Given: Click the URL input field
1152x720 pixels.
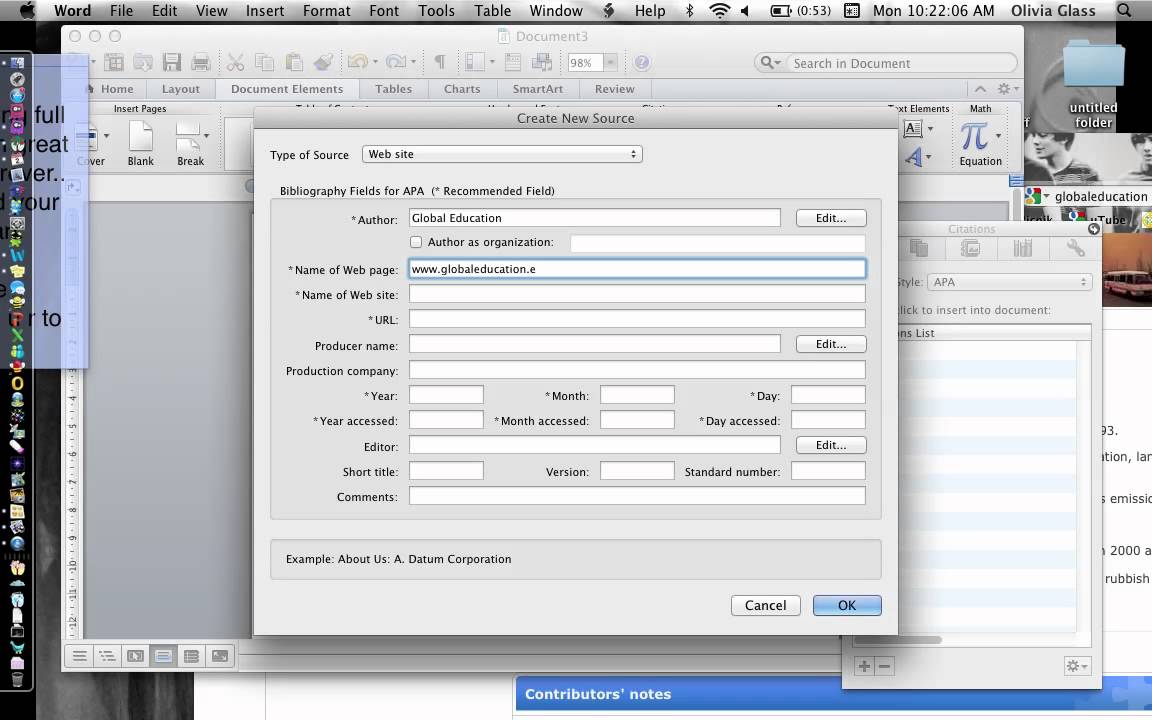Looking at the screenshot, I should tap(637, 319).
